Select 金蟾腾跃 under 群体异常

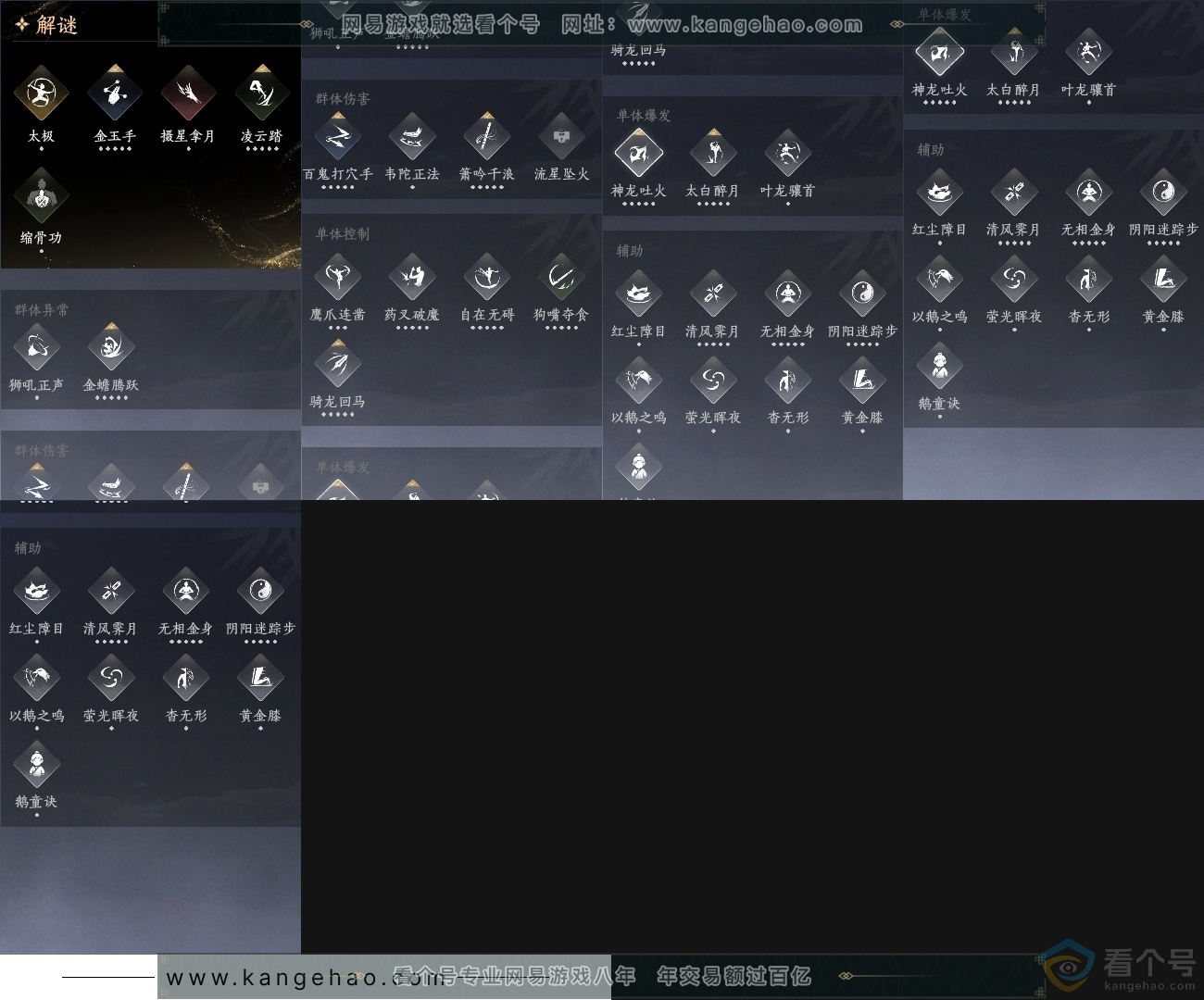point(111,348)
